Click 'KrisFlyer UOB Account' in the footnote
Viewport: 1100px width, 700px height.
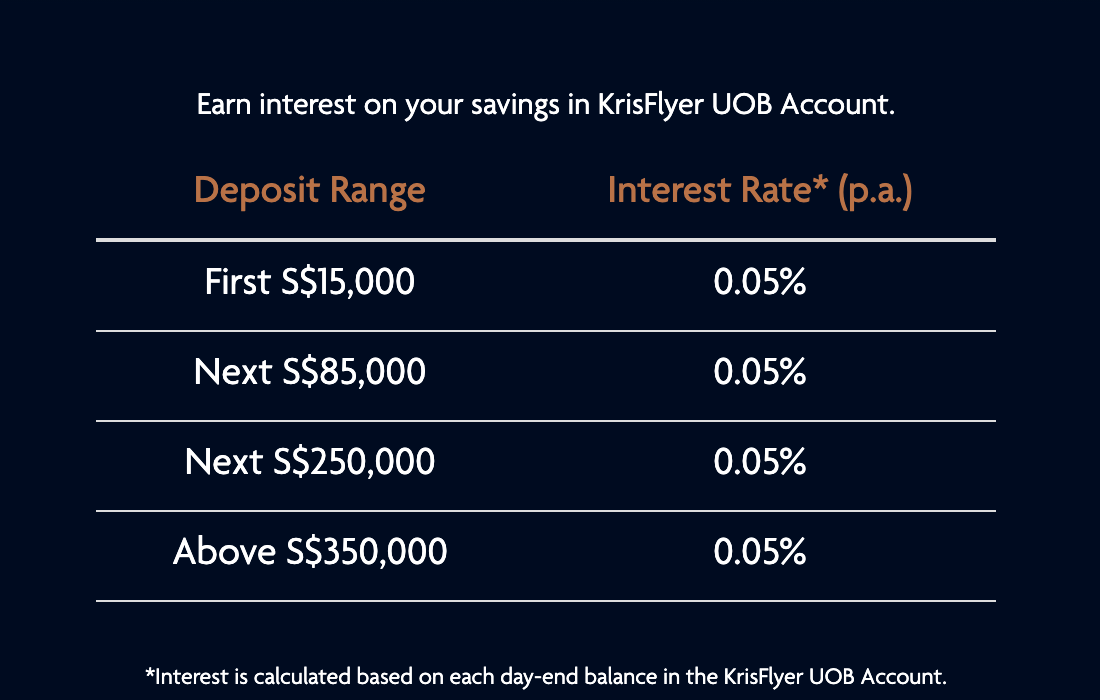click(834, 677)
